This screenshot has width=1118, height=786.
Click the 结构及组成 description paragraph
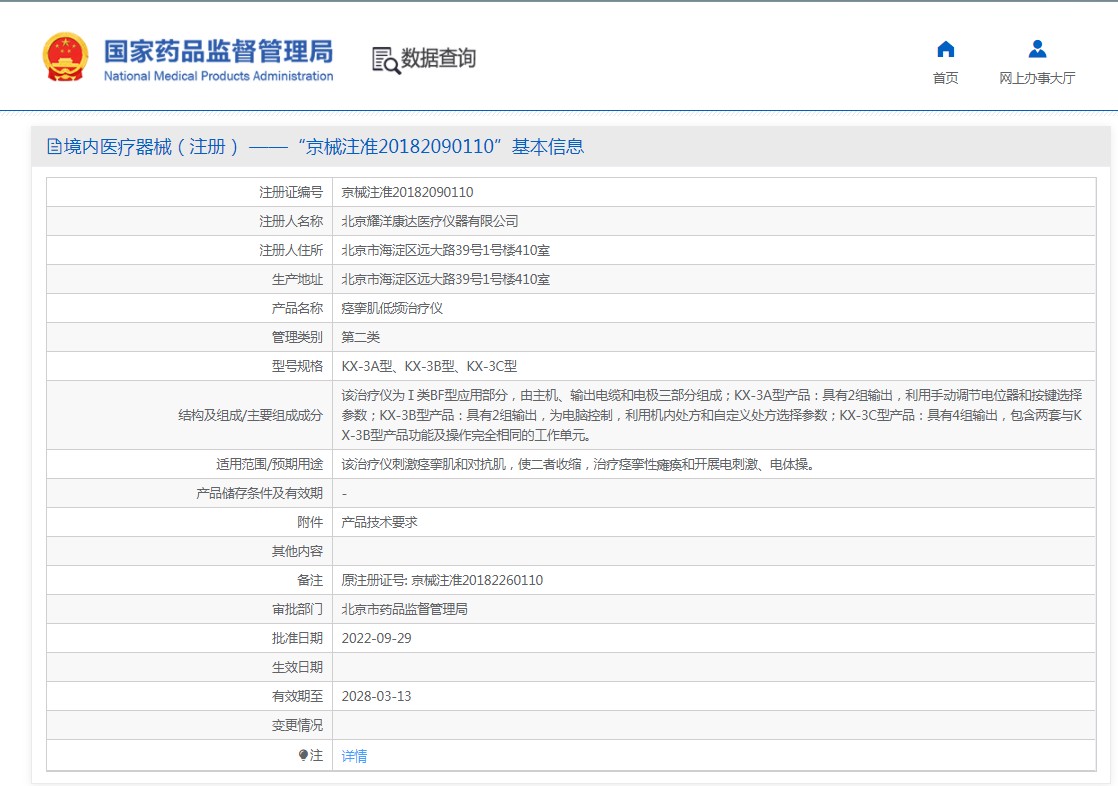tap(712, 415)
